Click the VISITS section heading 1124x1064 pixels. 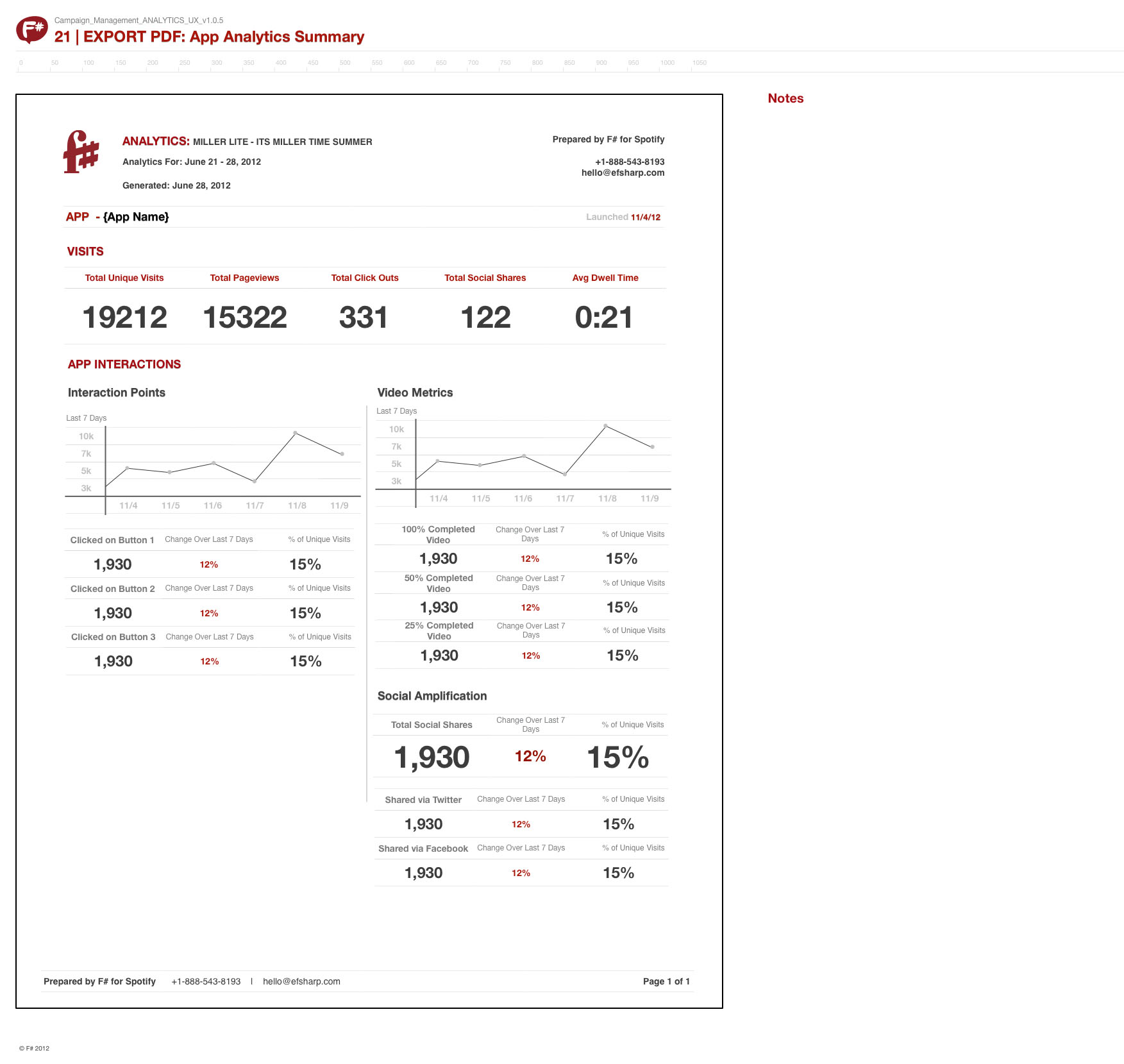pos(85,251)
